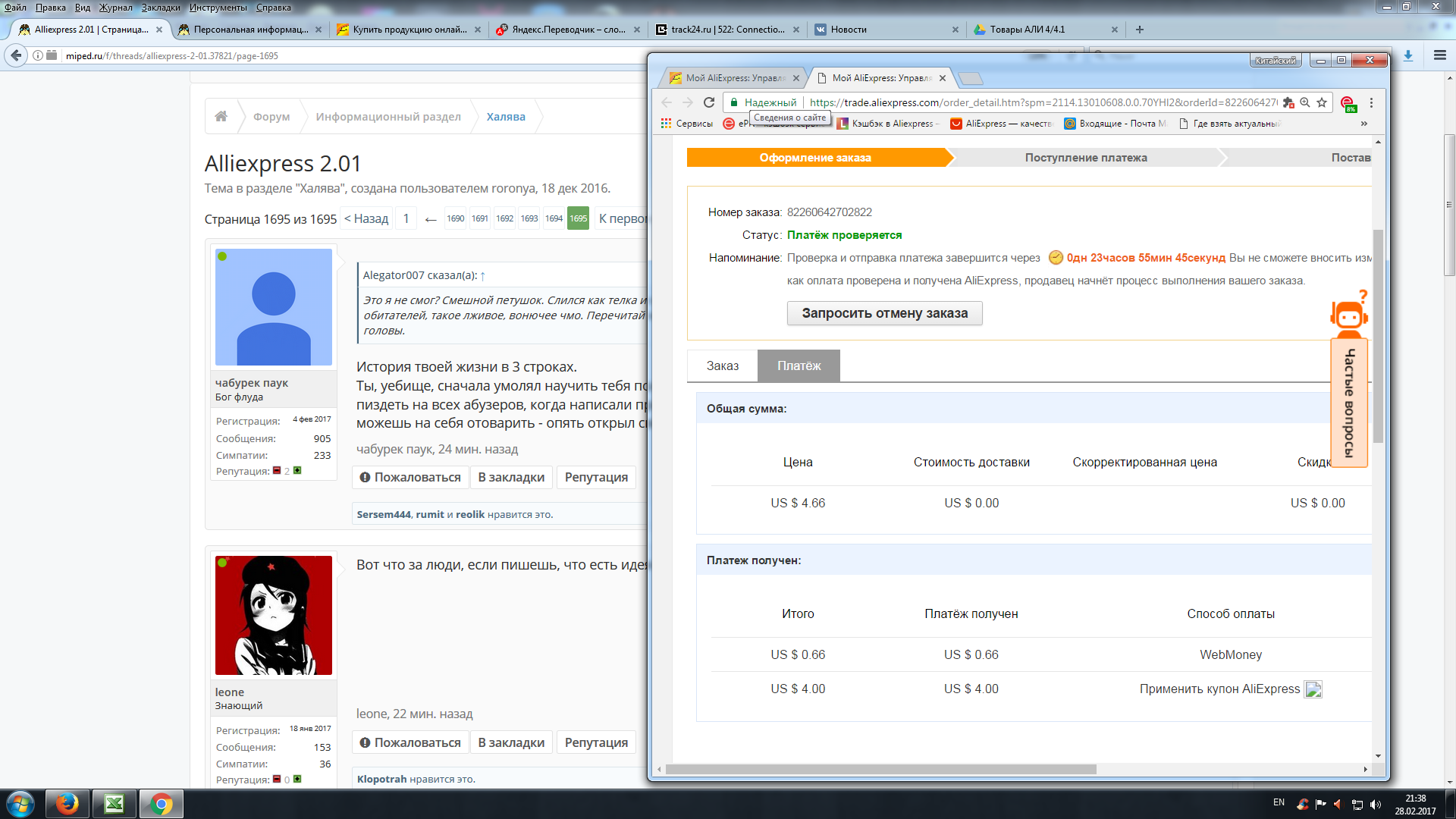Open Chrome three-dot menu
The height and width of the screenshot is (819, 1456).
pyautogui.click(x=1371, y=102)
